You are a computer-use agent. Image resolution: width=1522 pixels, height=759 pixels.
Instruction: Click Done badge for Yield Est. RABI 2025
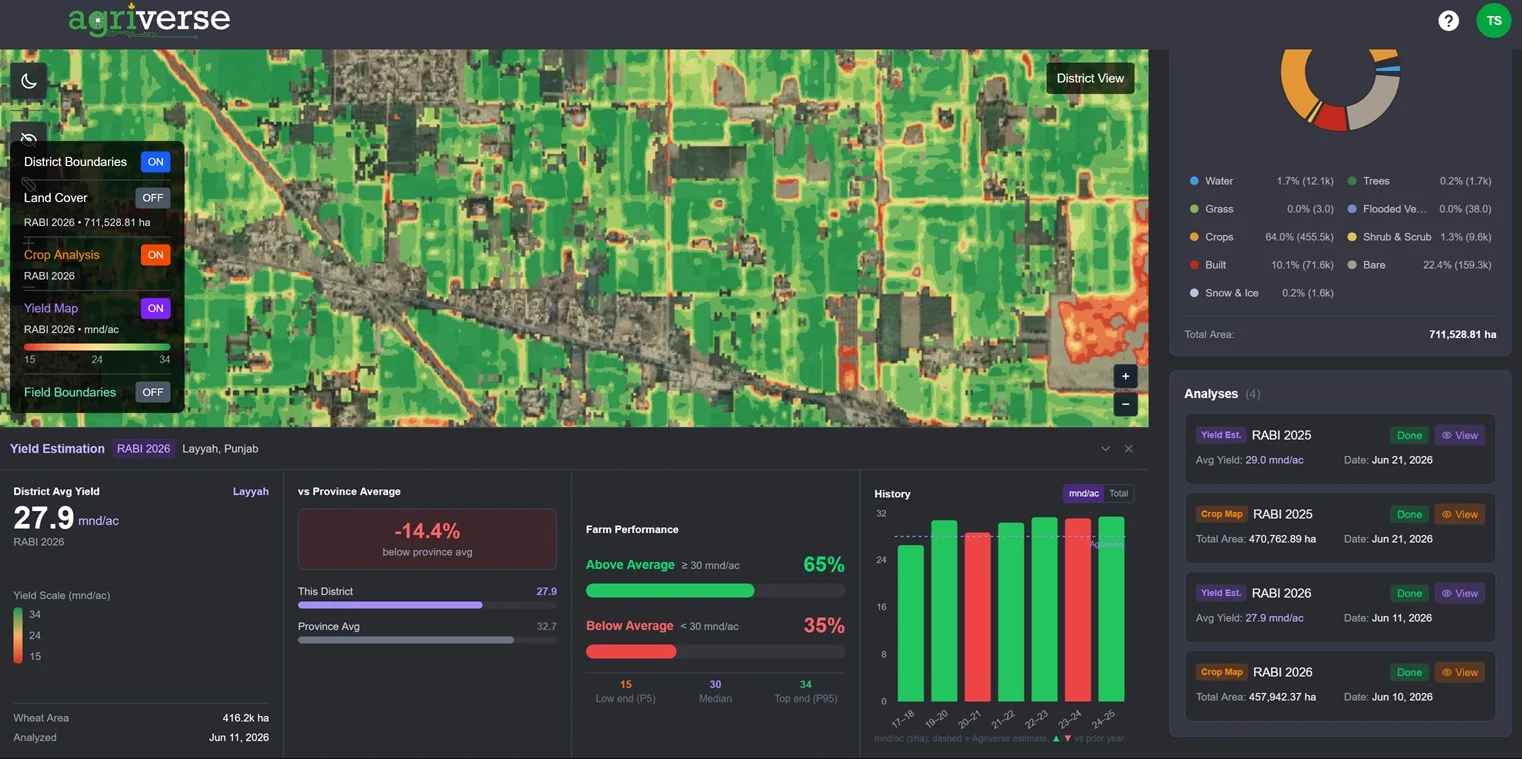point(1409,435)
